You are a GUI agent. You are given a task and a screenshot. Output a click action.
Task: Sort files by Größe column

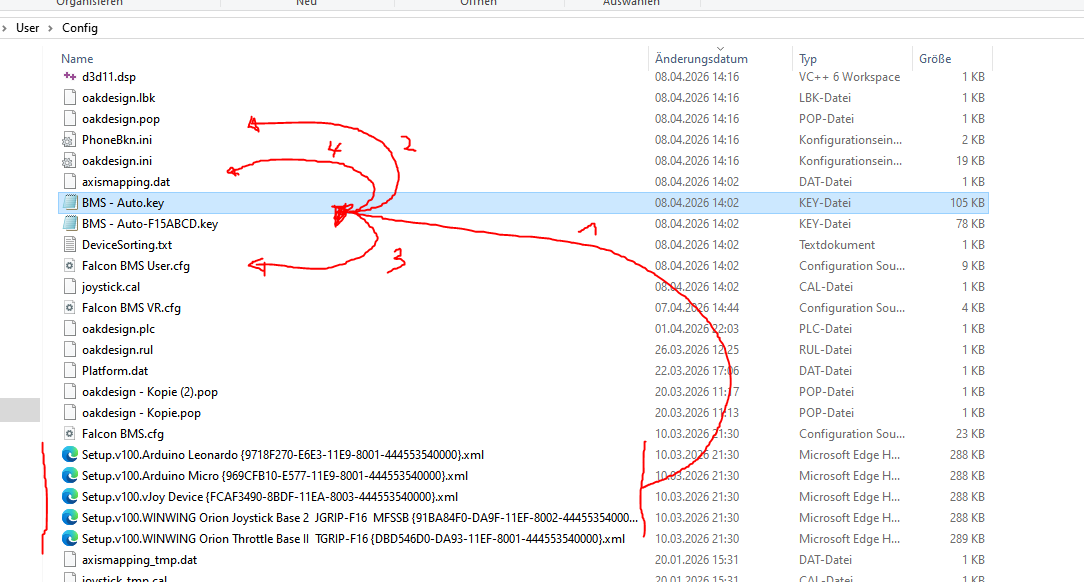935,59
